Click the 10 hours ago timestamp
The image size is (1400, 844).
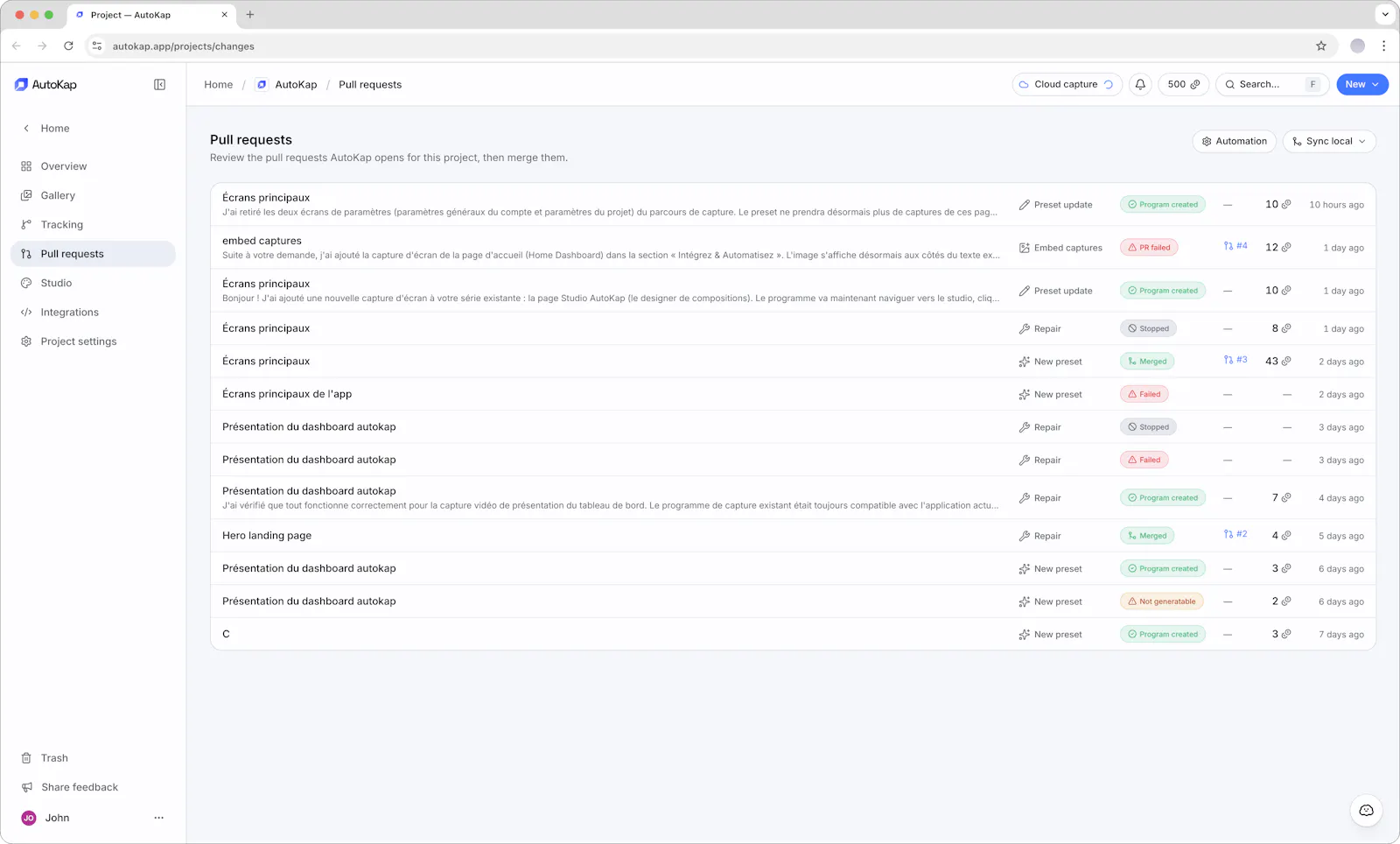tap(1336, 205)
